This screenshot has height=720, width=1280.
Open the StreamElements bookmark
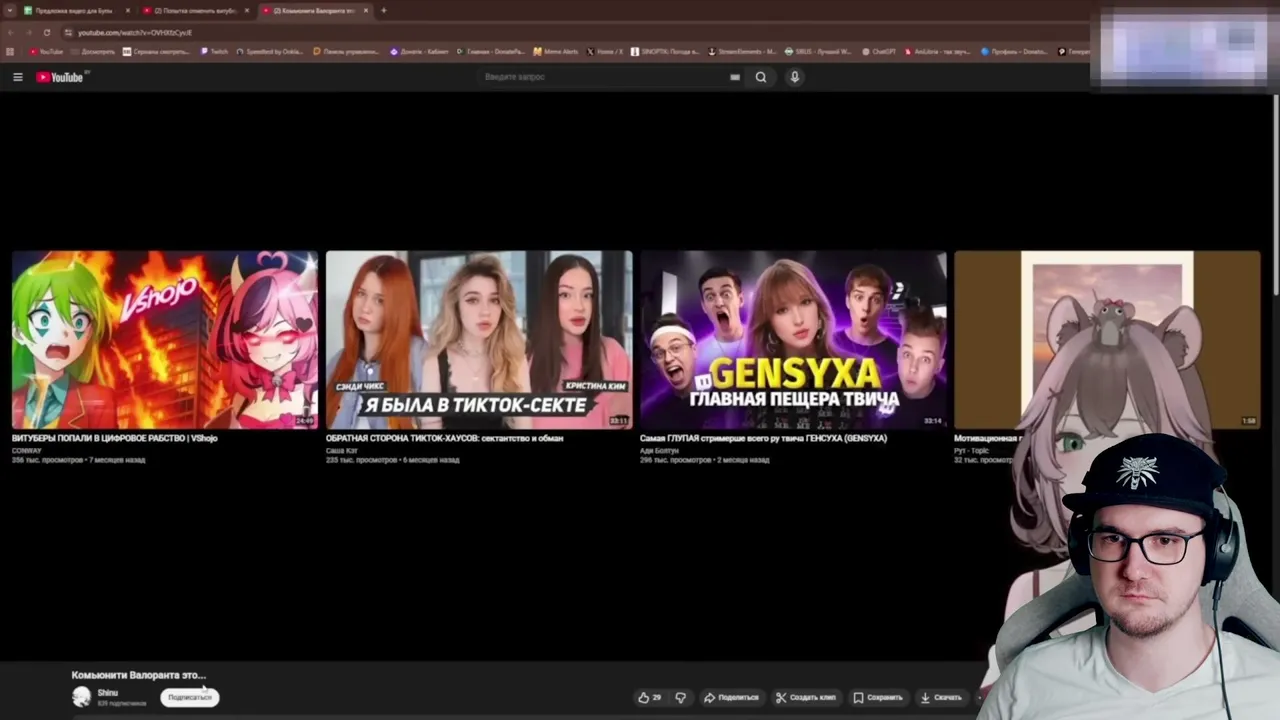(742, 51)
